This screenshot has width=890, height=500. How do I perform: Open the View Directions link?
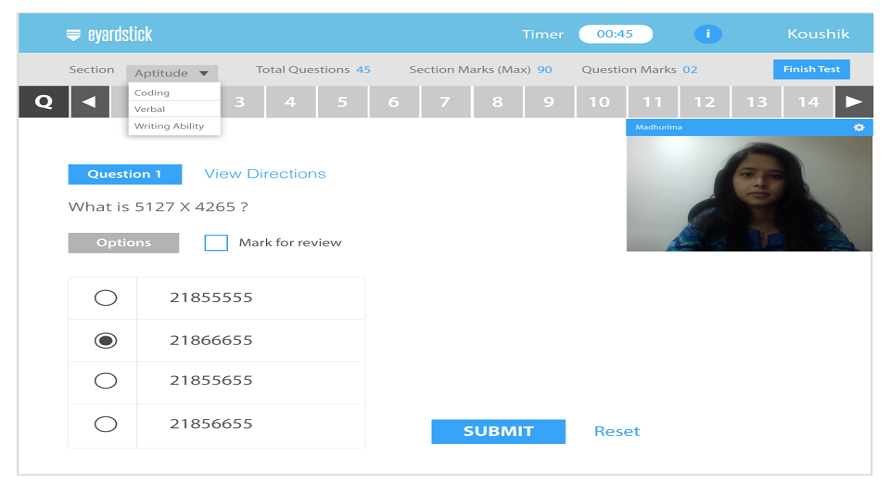pyautogui.click(x=265, y=174)
